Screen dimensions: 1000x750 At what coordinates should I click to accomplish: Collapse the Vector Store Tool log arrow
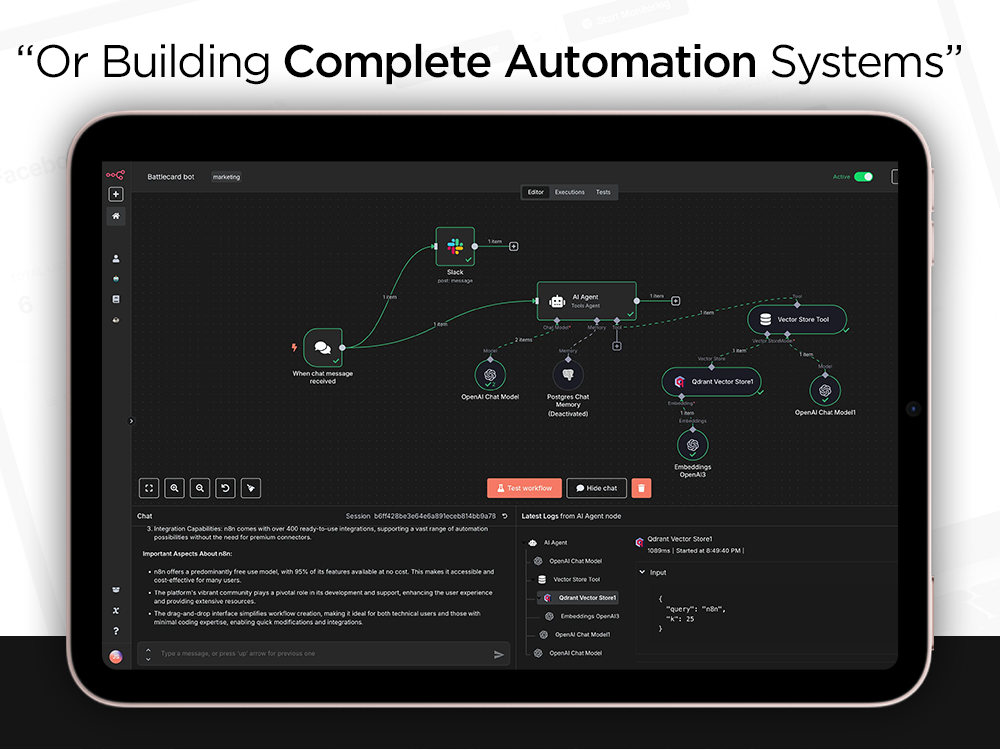(533, 580)
